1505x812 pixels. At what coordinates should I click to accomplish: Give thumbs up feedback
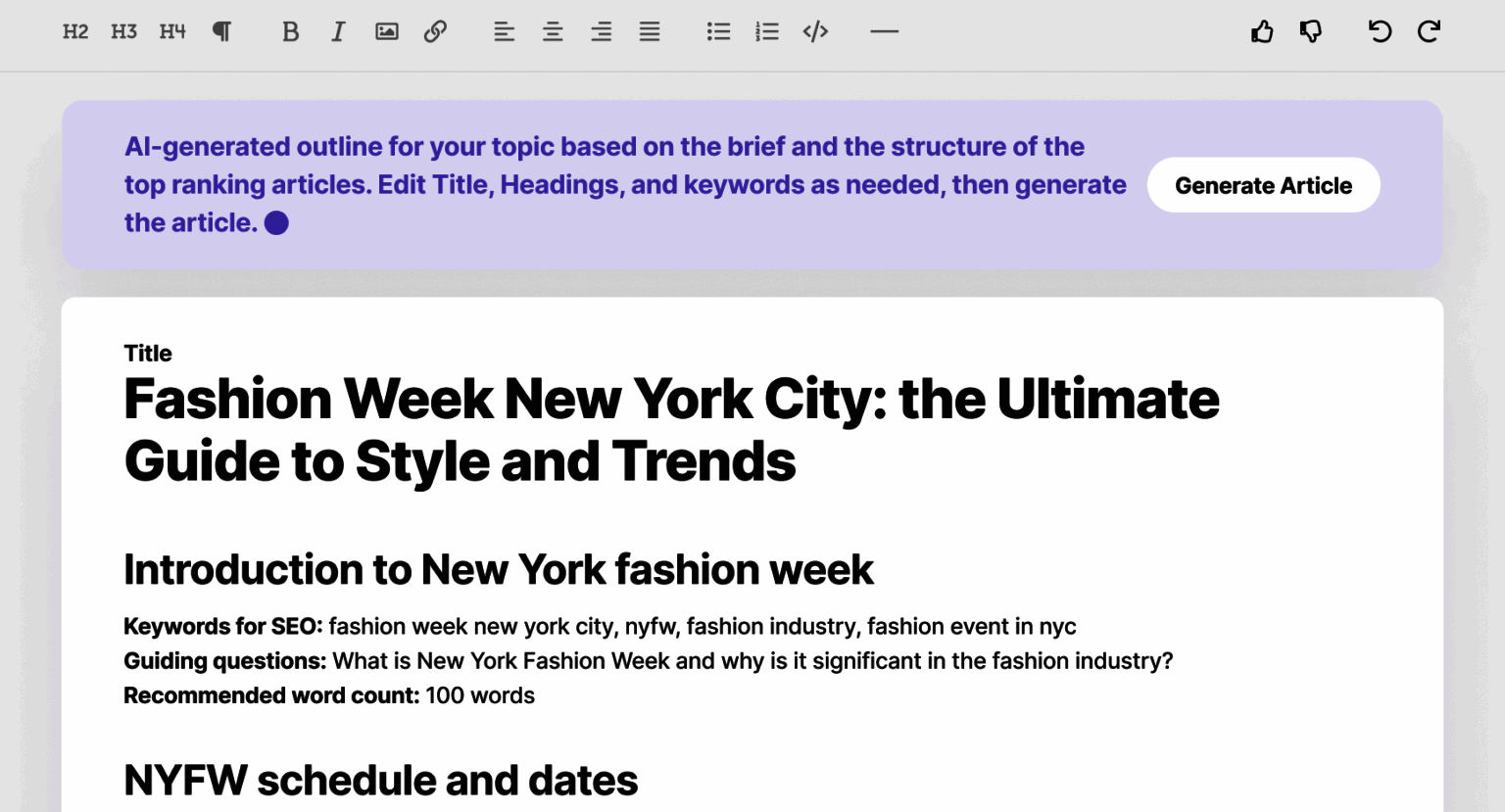click(1262, 31)
